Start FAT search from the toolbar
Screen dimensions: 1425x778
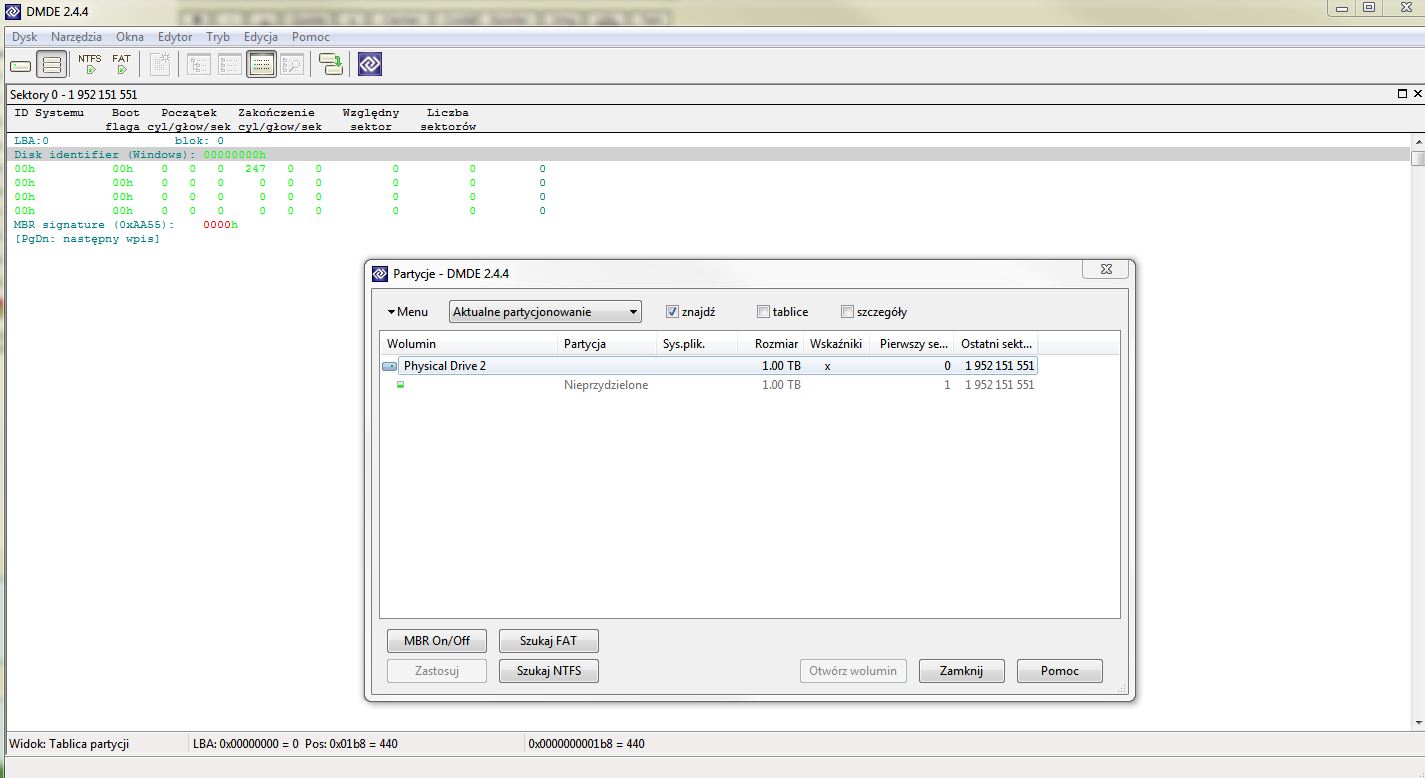tap(121, 65)
